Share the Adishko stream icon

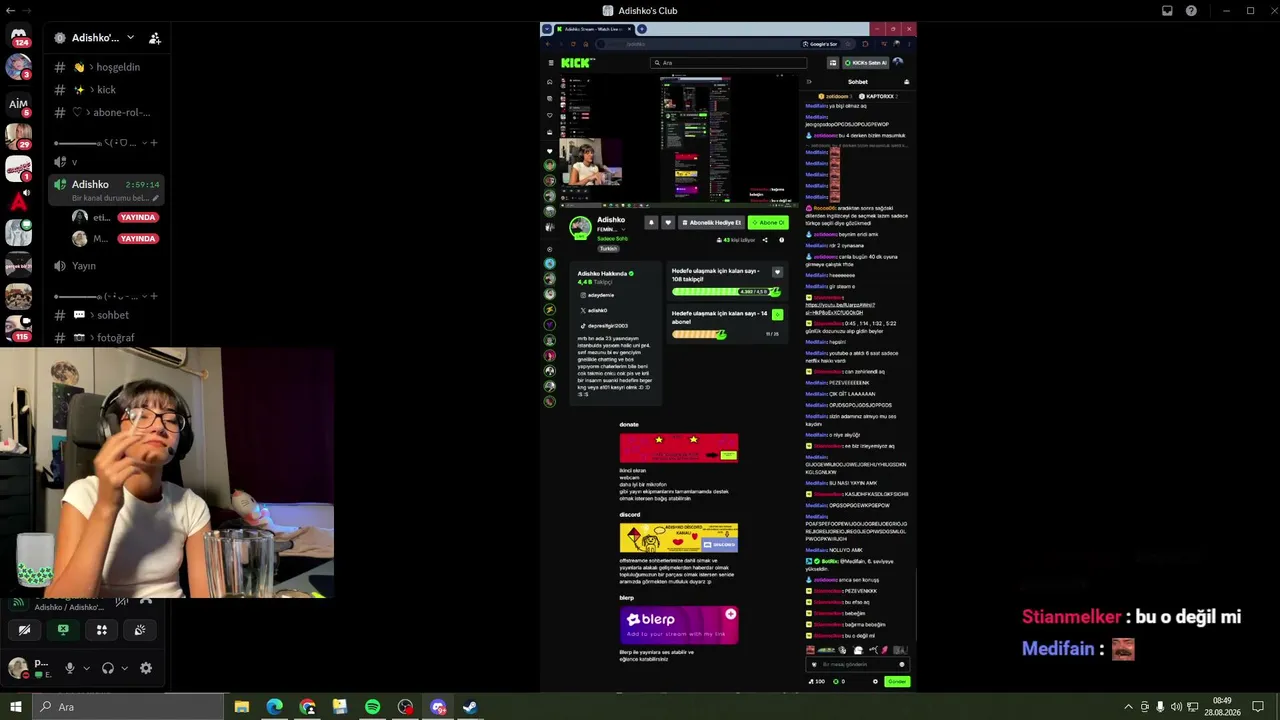pyautogui.click(x=765, y=240)
